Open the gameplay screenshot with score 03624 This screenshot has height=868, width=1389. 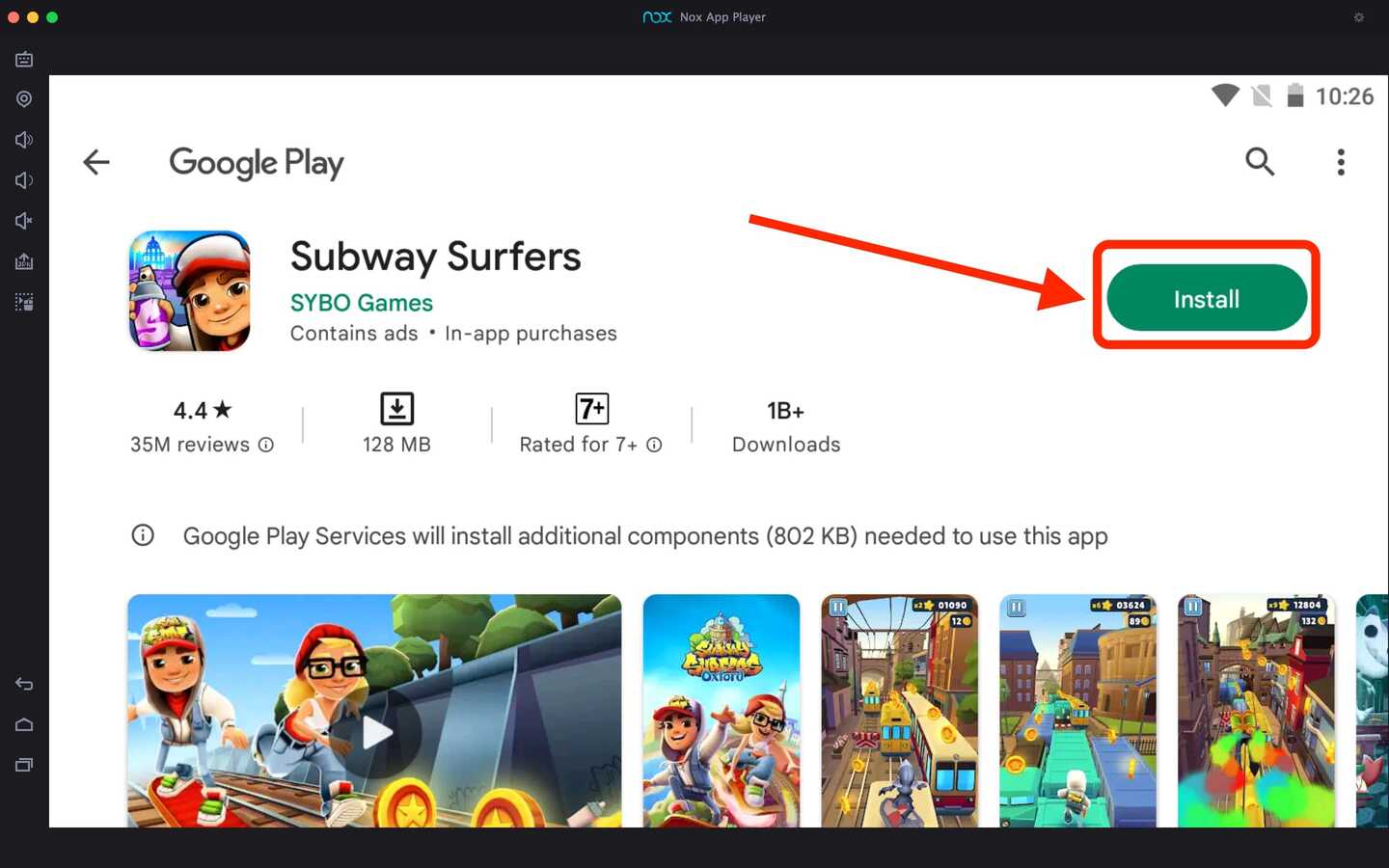tap(1077, 711)
